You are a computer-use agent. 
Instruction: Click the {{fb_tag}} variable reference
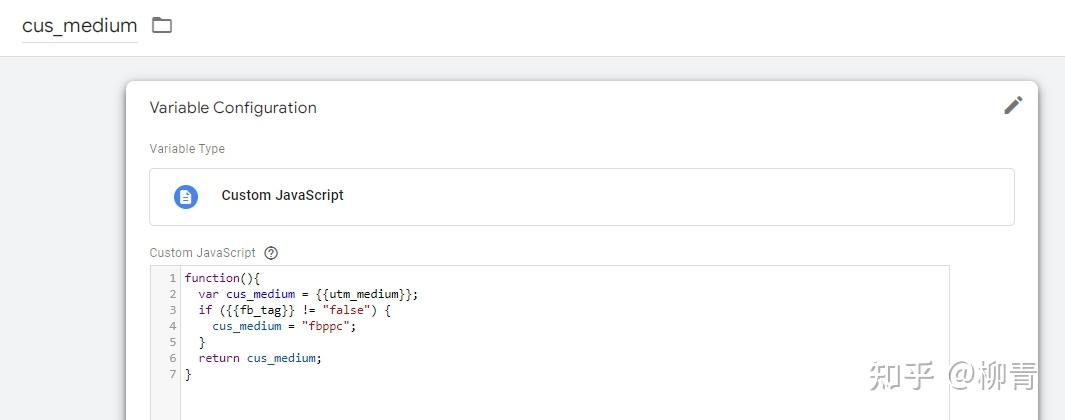click(x=246, y=310)
